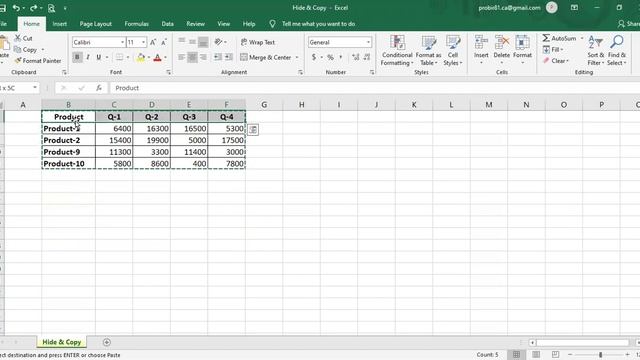Expand AutoSum dropdown arrow

582,38
